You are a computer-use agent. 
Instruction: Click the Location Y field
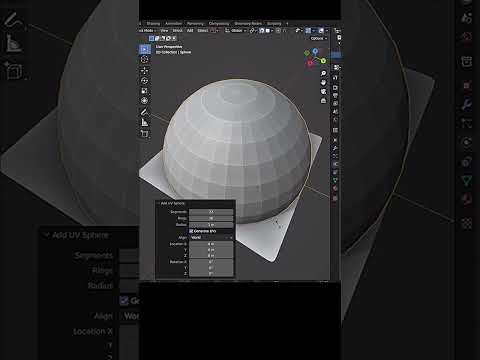click(211, 250)
